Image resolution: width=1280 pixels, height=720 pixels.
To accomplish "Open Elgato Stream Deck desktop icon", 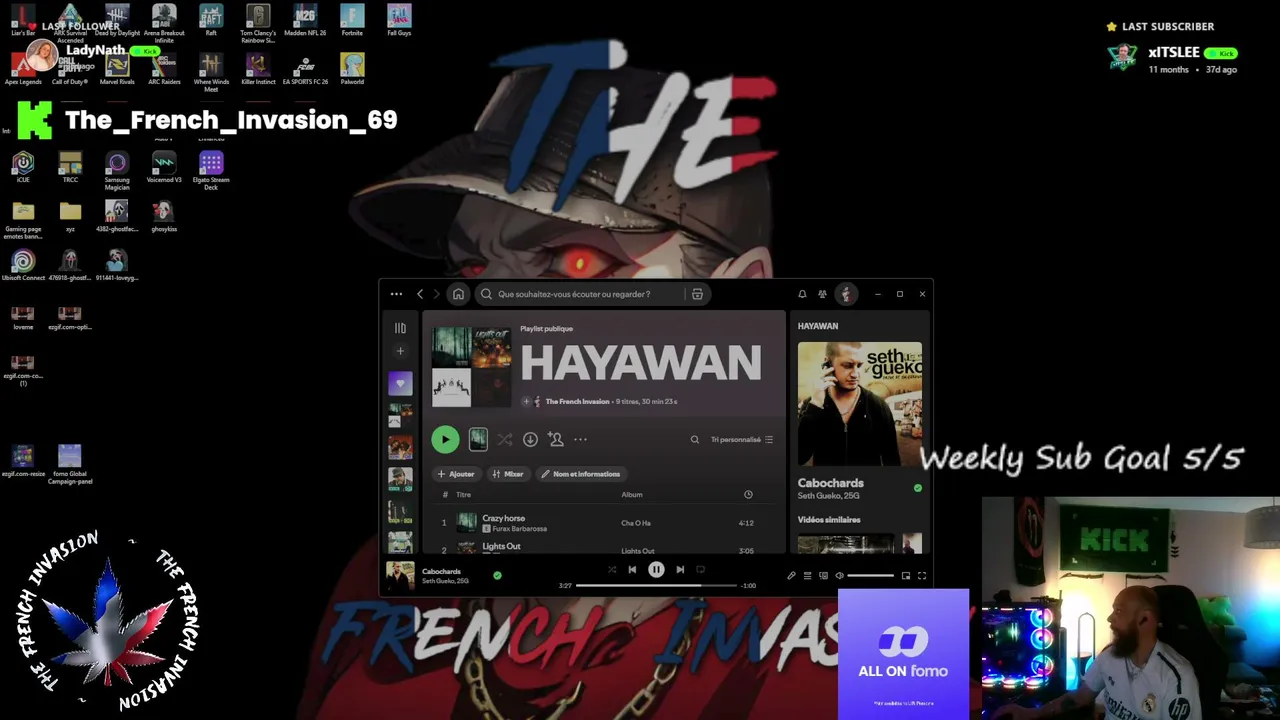I will click(x=211, y=170).
